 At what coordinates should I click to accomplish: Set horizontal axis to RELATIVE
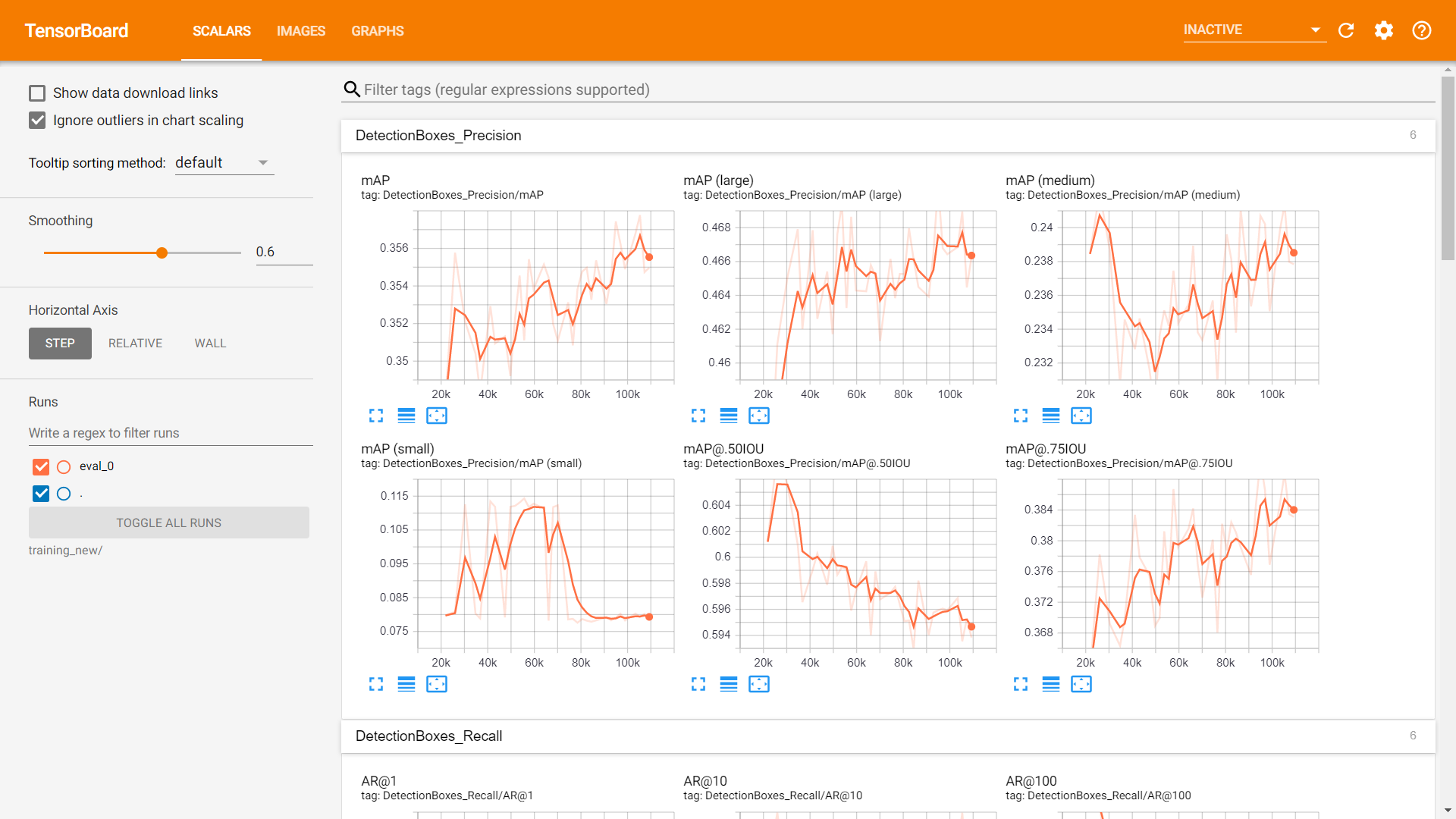pos(135,344)
